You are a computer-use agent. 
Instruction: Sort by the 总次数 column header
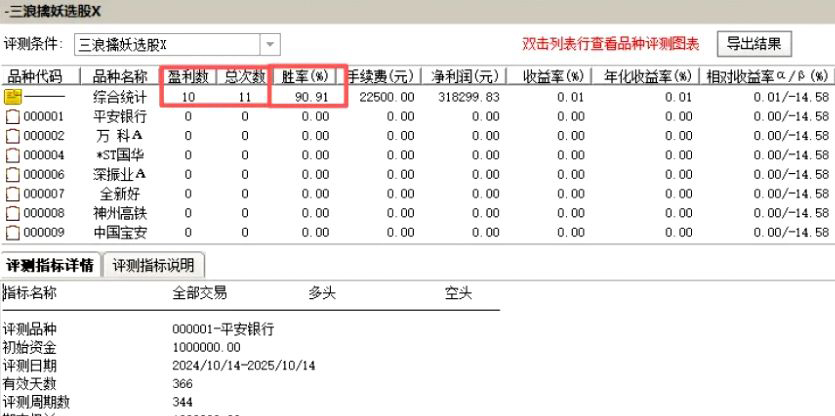coord(244,77)
